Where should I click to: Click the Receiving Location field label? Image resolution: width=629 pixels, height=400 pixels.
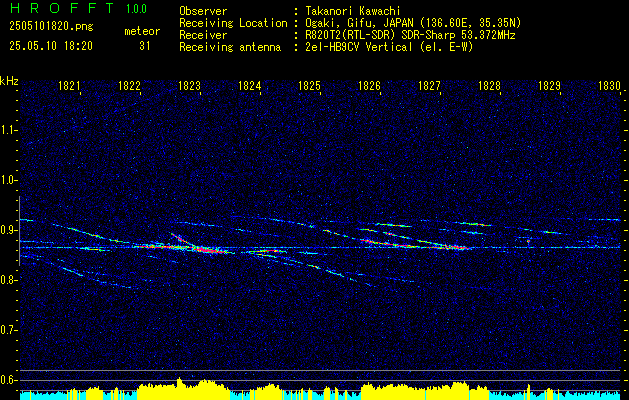[233, 23]
